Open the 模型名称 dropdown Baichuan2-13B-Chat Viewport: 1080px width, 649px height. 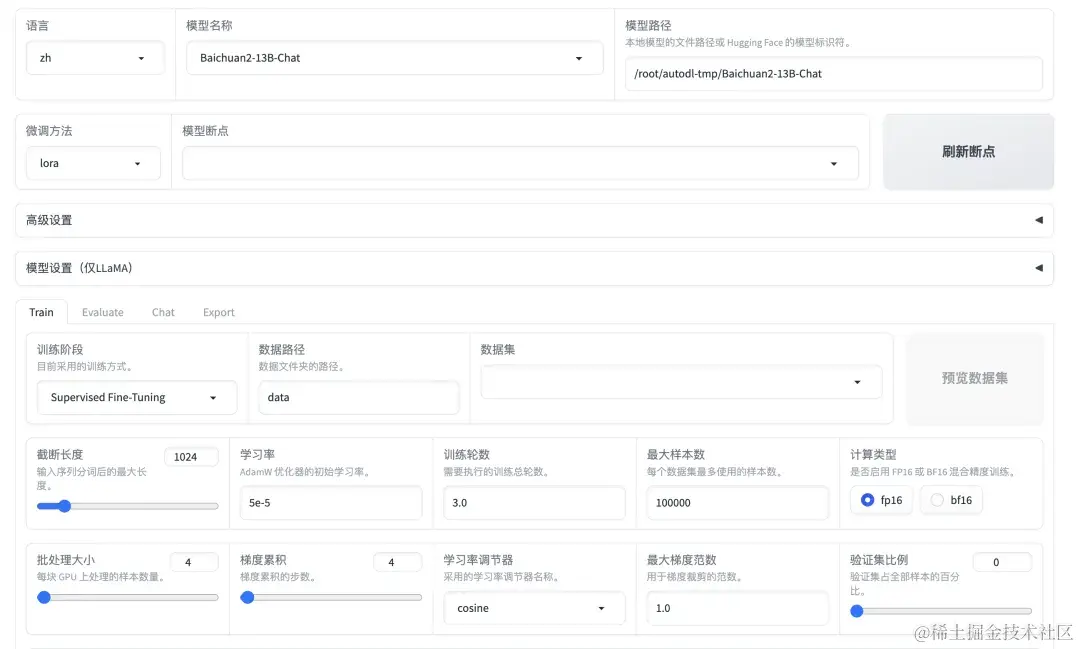click(395, 58)
